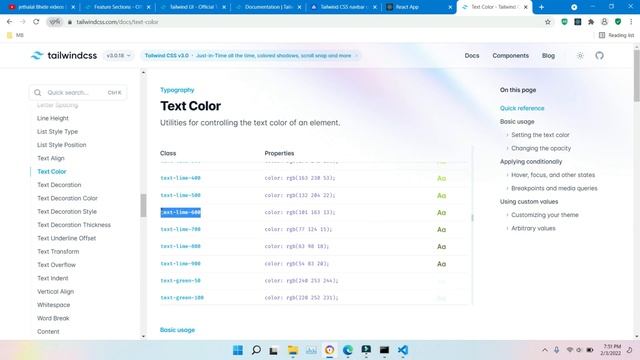Click the text-lime-400 class name
This screenshot has width=640, height=360.
click(x=180, y=178)
